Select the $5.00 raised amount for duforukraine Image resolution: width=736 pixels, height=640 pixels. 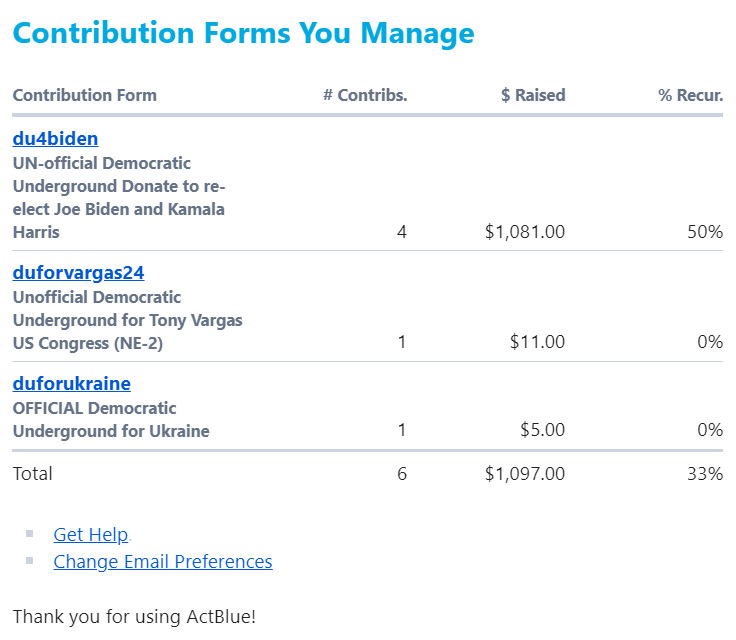point(543,430)
